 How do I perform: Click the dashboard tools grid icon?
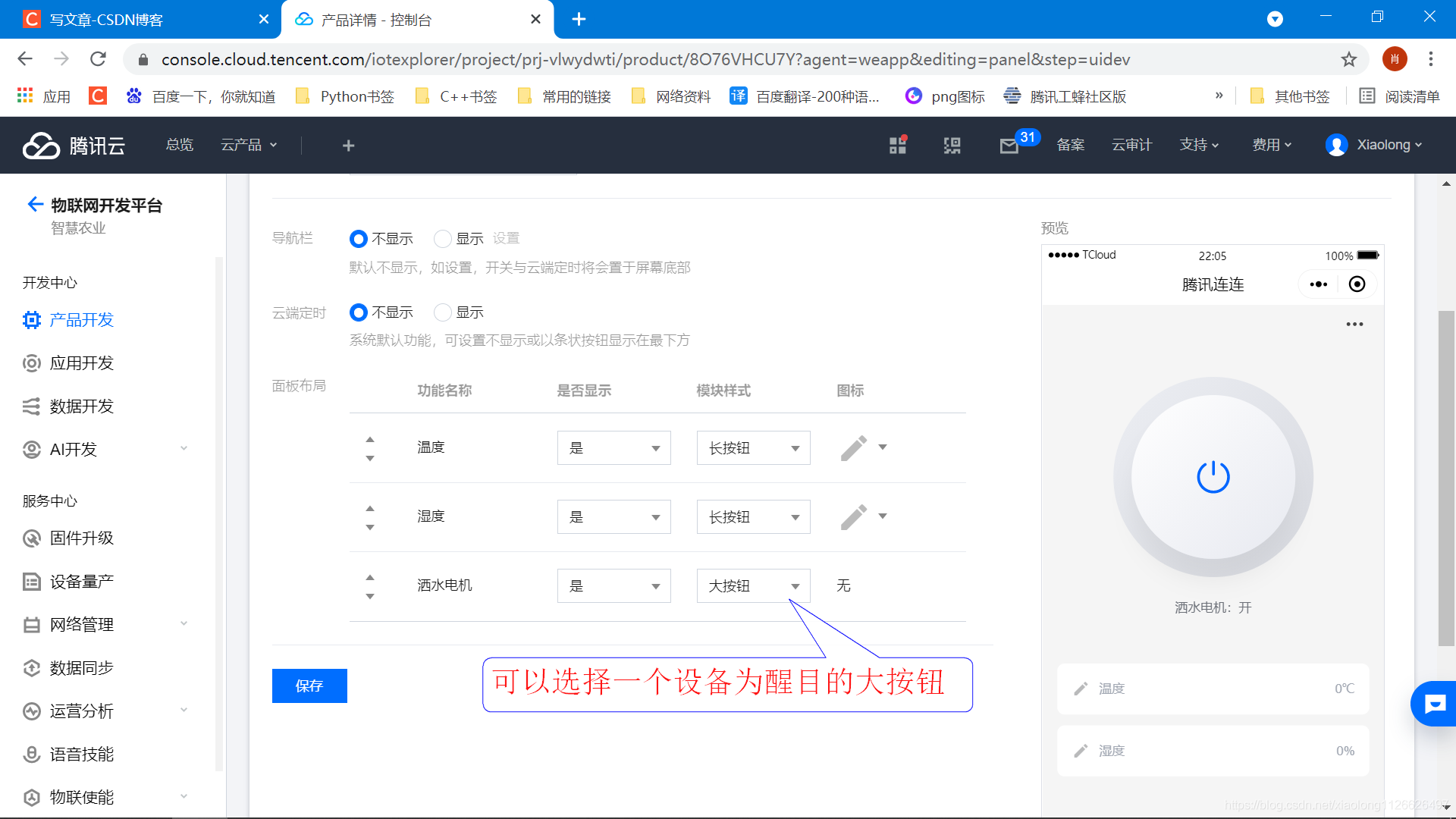(898, 145)
